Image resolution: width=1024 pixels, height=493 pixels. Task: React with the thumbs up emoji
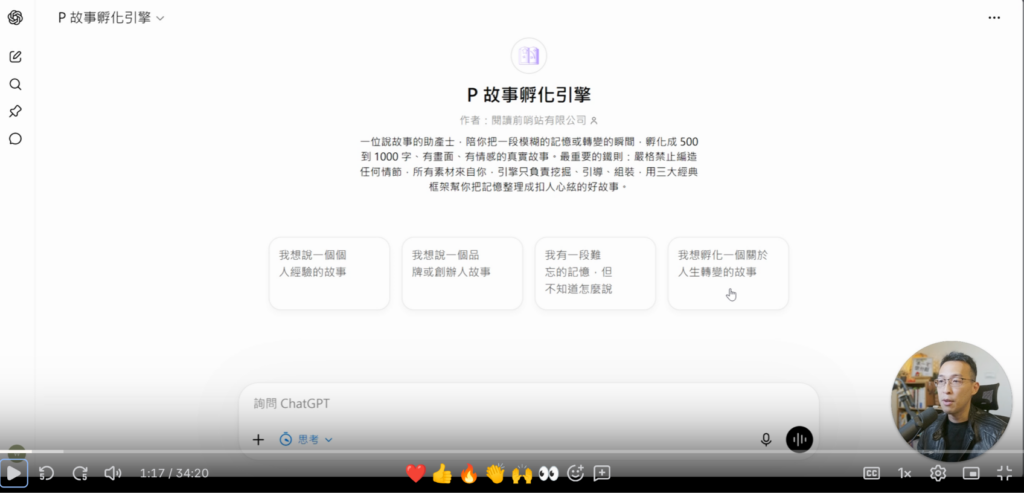click(442, 473)
